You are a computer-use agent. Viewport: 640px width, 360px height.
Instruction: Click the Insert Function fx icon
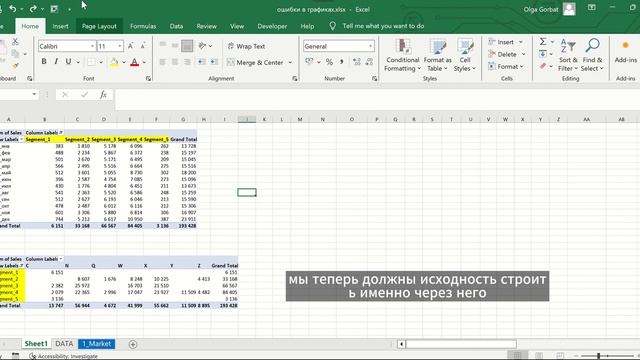click(x=103, y=95)
